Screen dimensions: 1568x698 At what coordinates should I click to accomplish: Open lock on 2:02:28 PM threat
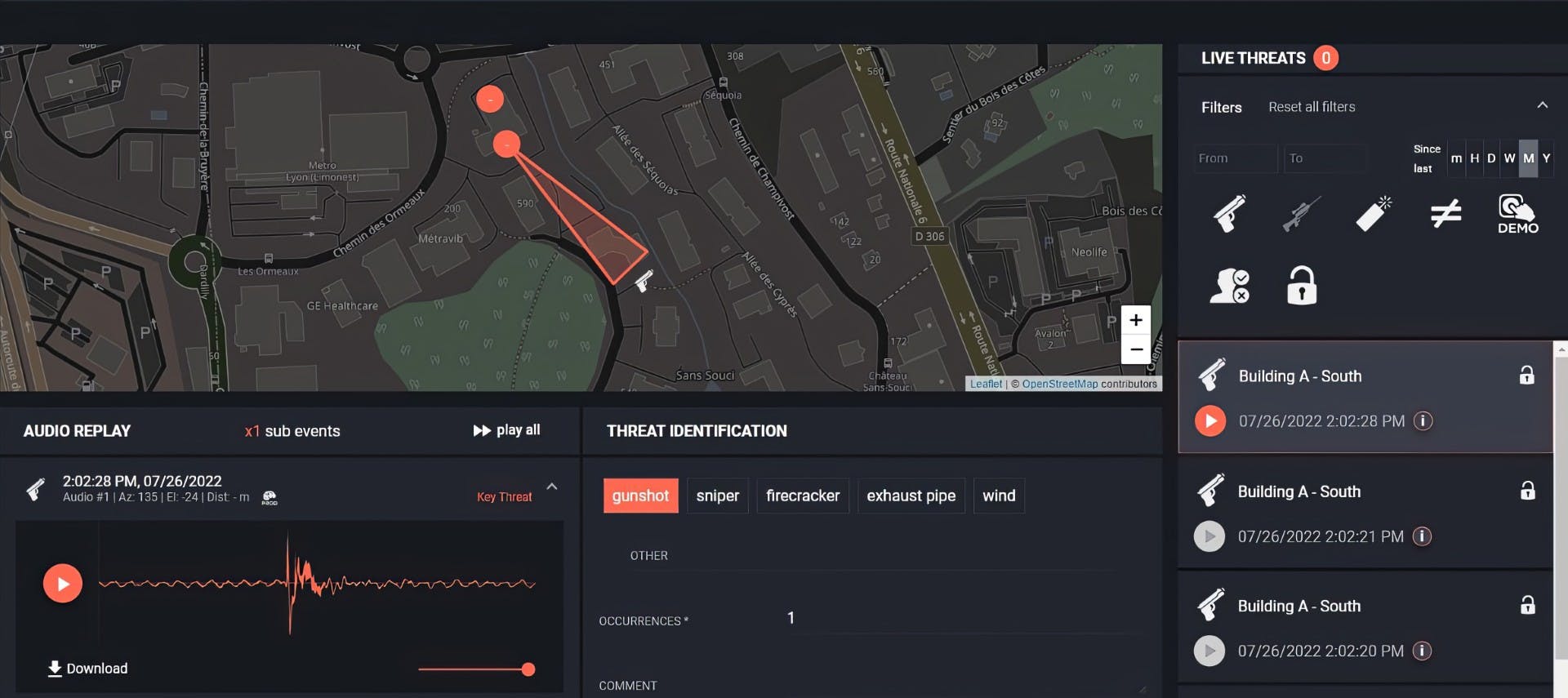(x=1526, y=376)
